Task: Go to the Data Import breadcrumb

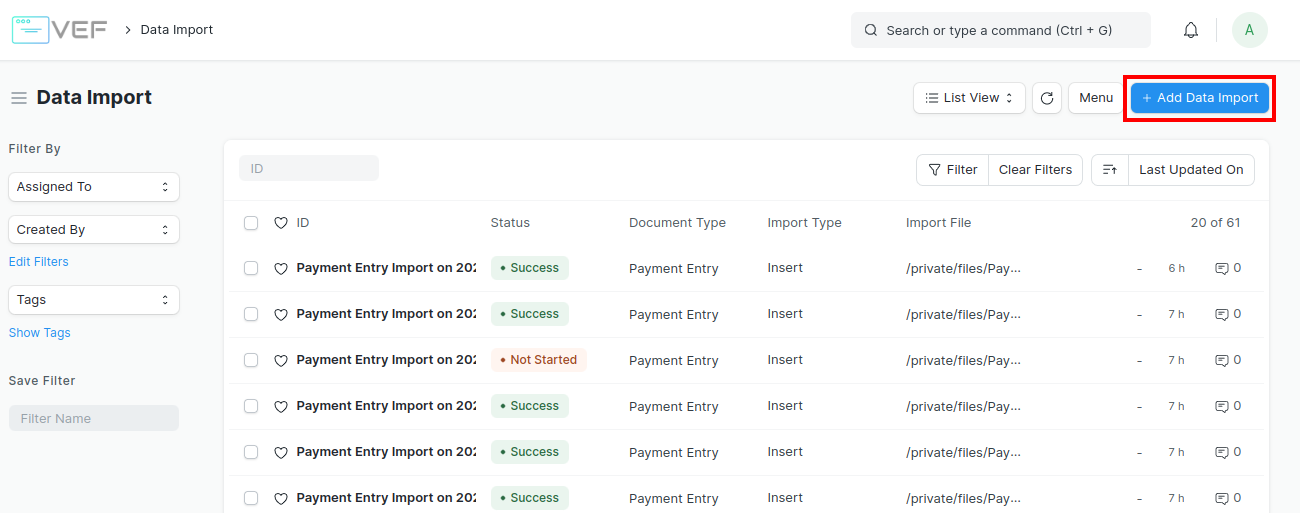Action: pyautogui.click(x=177, y=30)
